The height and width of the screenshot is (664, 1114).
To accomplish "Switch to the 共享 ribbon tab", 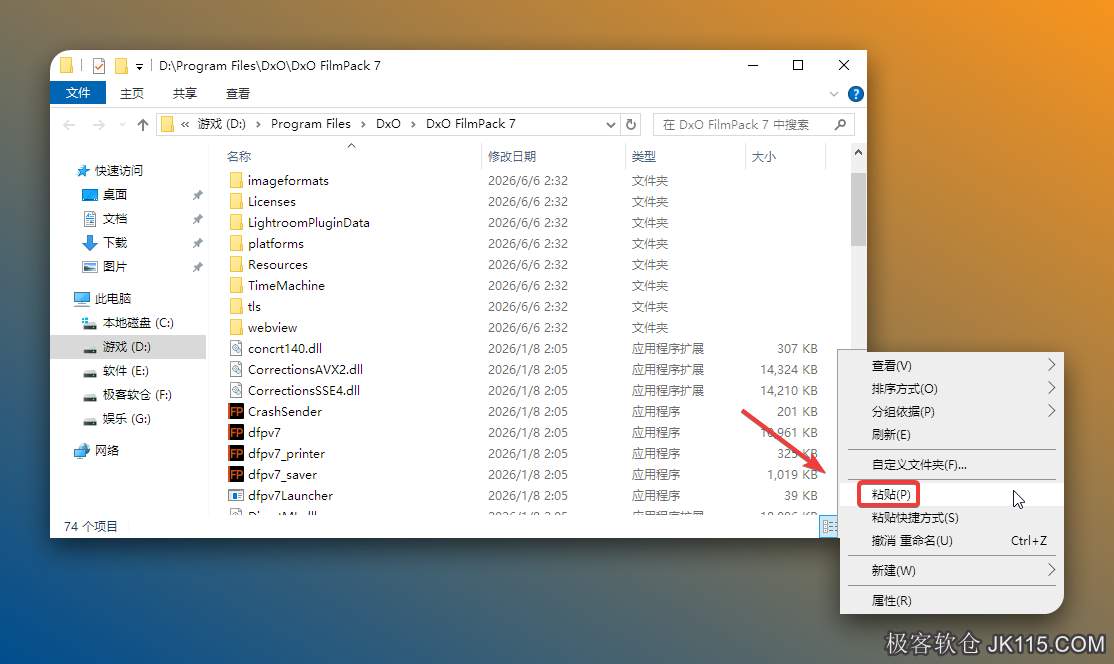I will [x=185, y=93].
